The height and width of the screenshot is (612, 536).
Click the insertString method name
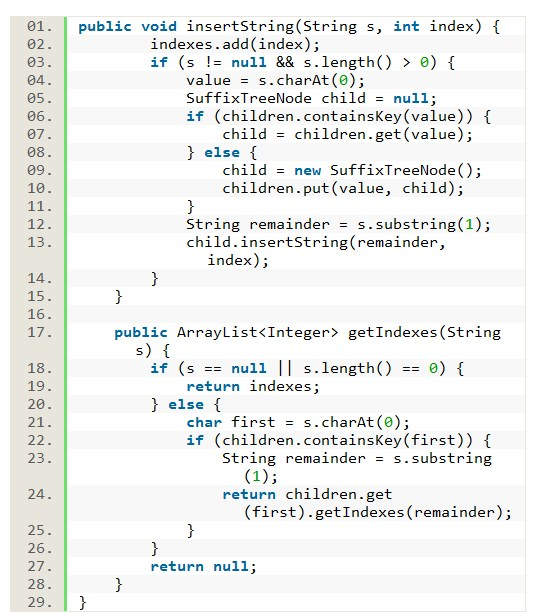[240, 27]
